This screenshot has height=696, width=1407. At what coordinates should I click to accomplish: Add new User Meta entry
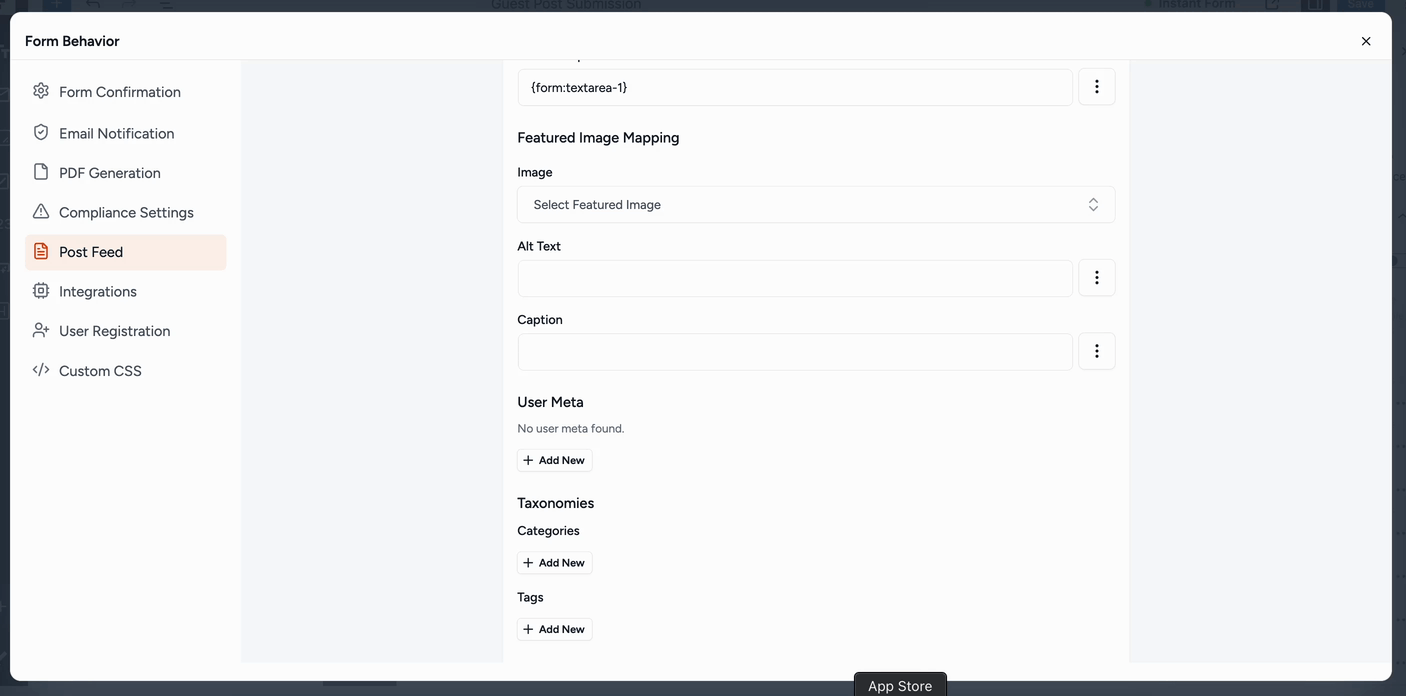(555, 460)
